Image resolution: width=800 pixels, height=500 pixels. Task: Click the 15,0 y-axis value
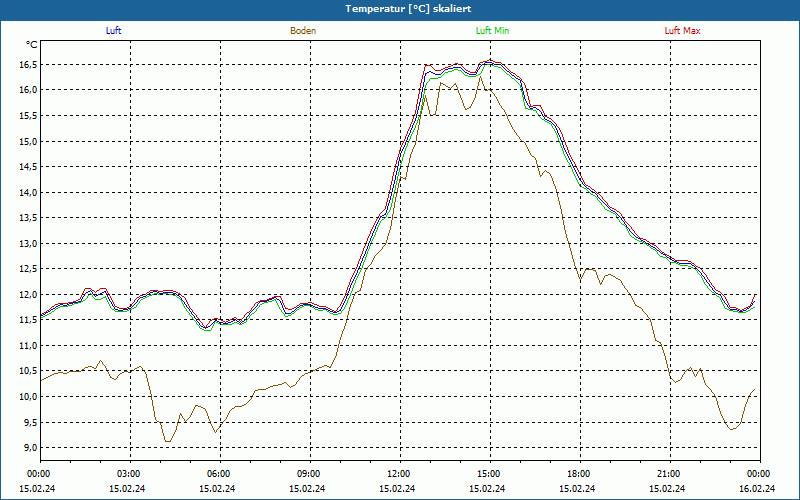pos(29,141)
